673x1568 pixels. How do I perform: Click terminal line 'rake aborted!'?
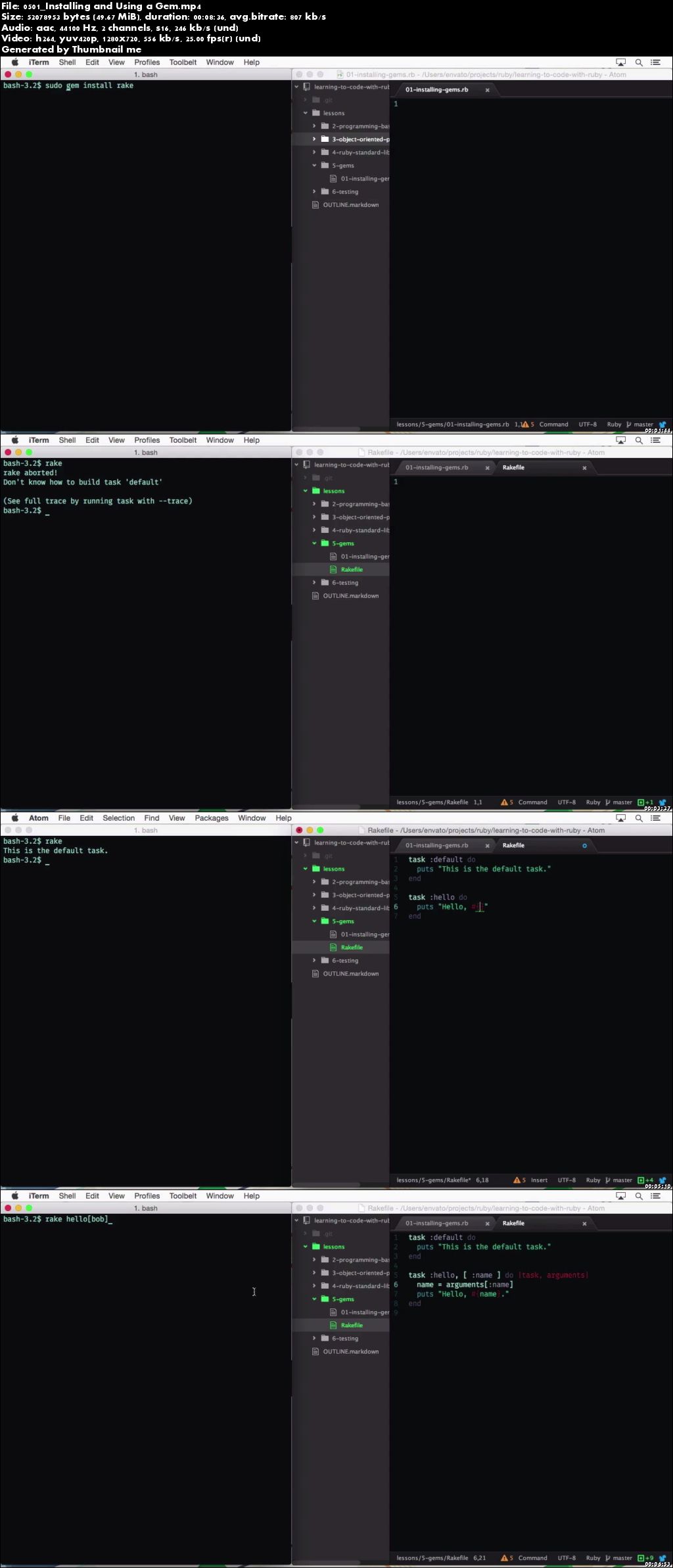coord(30,473)
